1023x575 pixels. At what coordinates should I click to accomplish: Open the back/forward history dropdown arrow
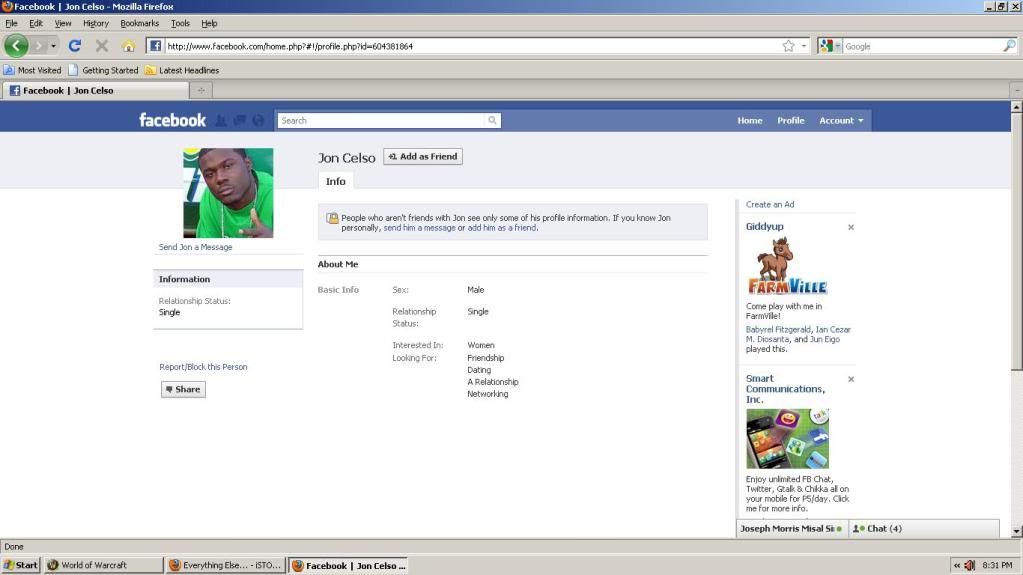53,46
